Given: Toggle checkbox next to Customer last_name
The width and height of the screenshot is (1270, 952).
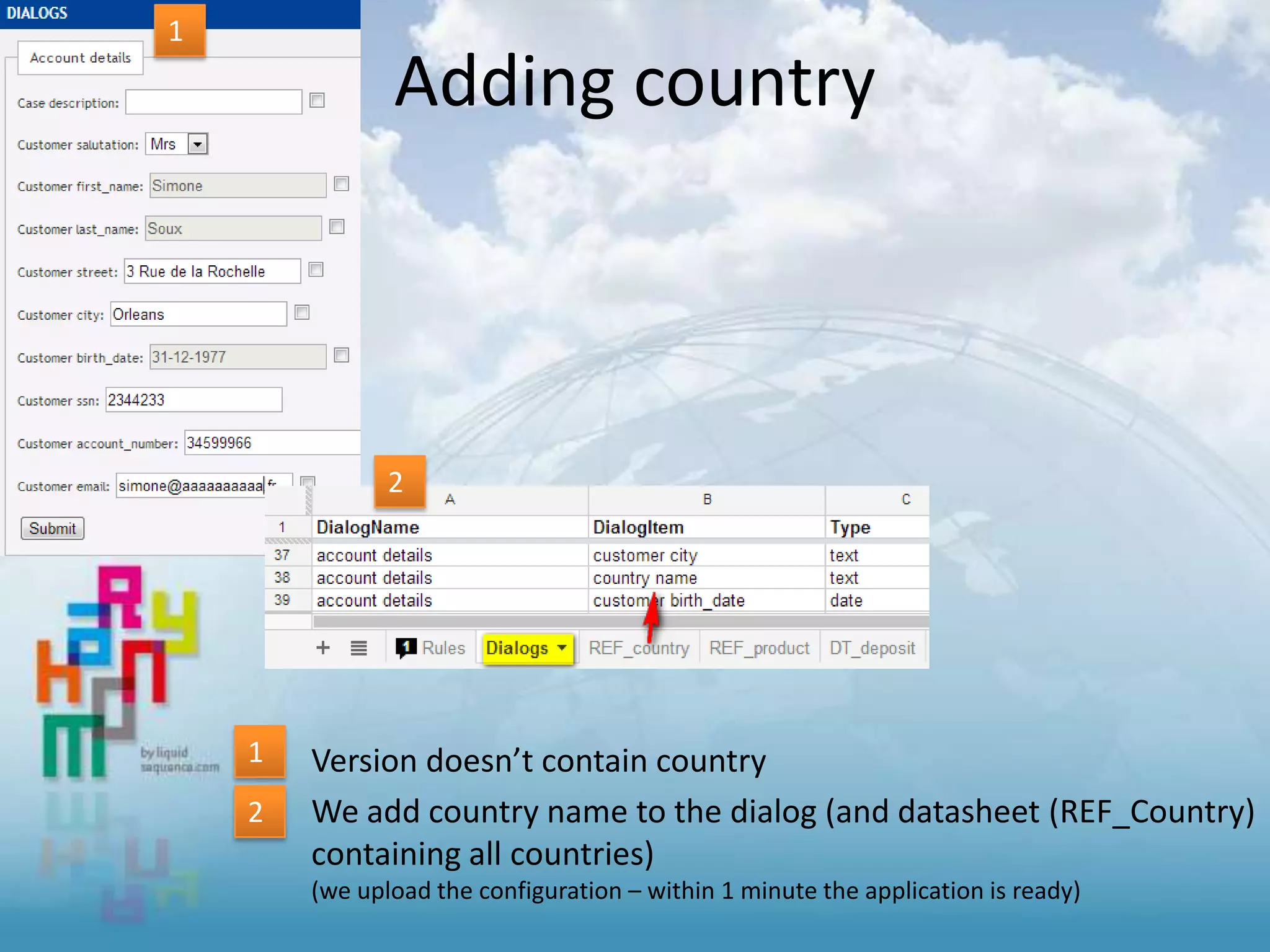Looking at the screenshot, I should 337,226.
